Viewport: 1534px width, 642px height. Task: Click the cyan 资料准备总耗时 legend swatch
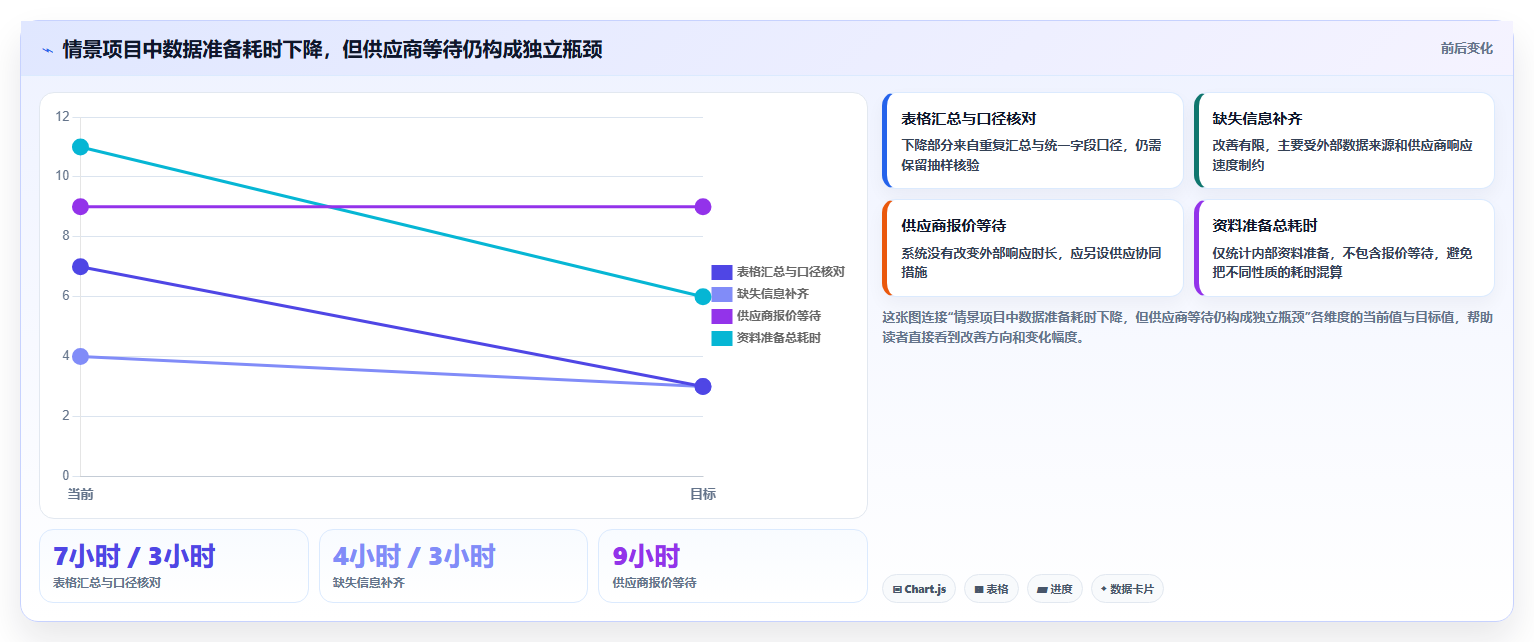click(x=722, y=338)
